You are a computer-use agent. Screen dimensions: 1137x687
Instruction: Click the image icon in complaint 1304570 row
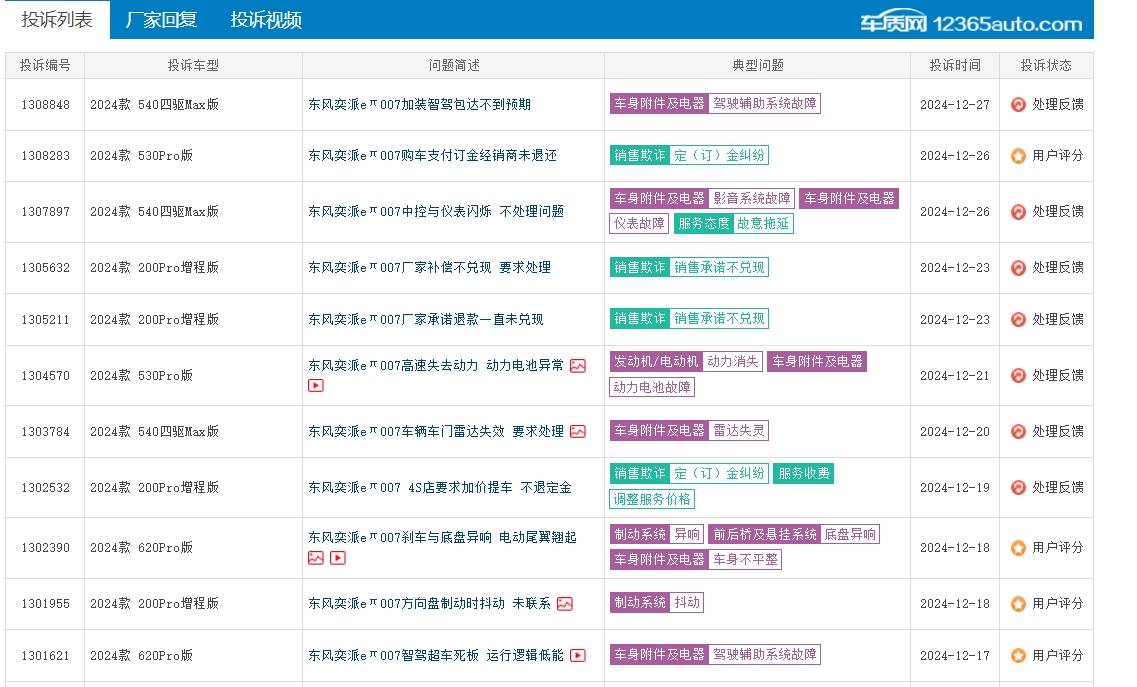[578, 366]
